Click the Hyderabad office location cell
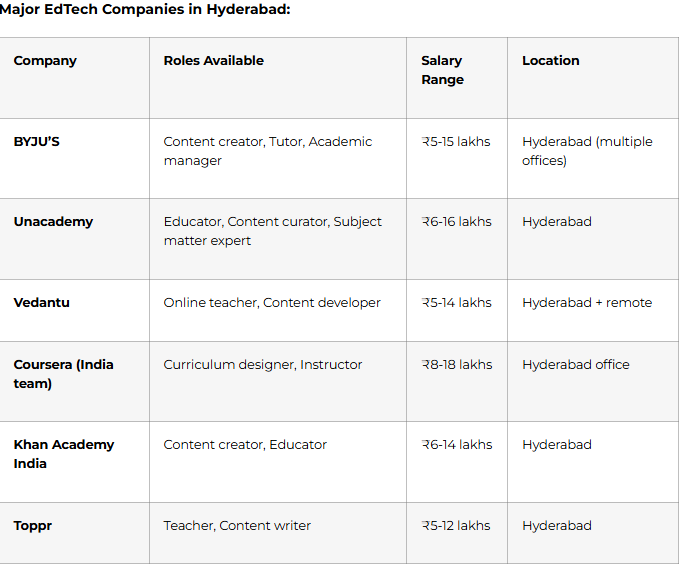The width and height of the screenshot is (686, 573). point(575,365)
